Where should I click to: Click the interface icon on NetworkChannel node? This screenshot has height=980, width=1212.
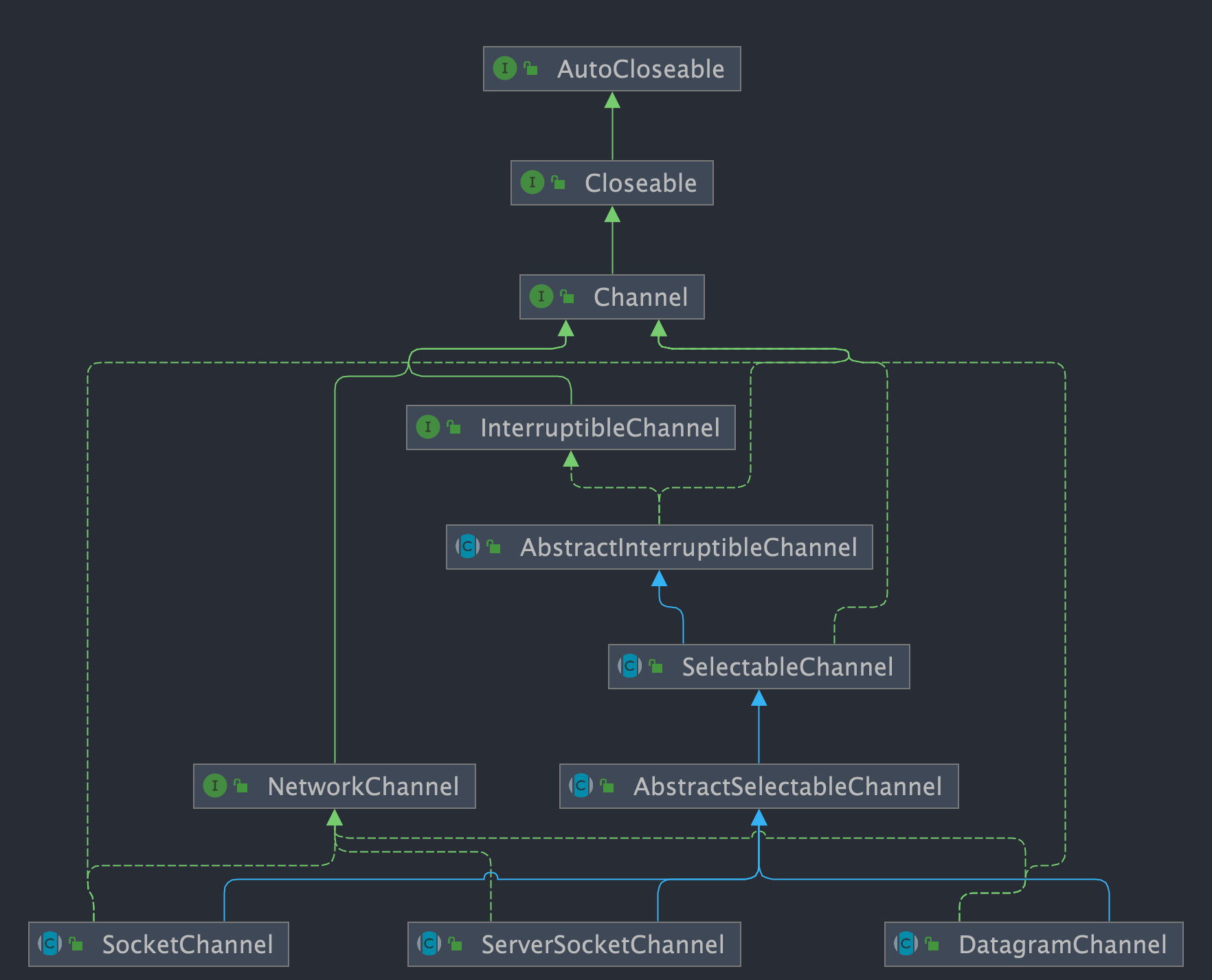pos(215,786)
